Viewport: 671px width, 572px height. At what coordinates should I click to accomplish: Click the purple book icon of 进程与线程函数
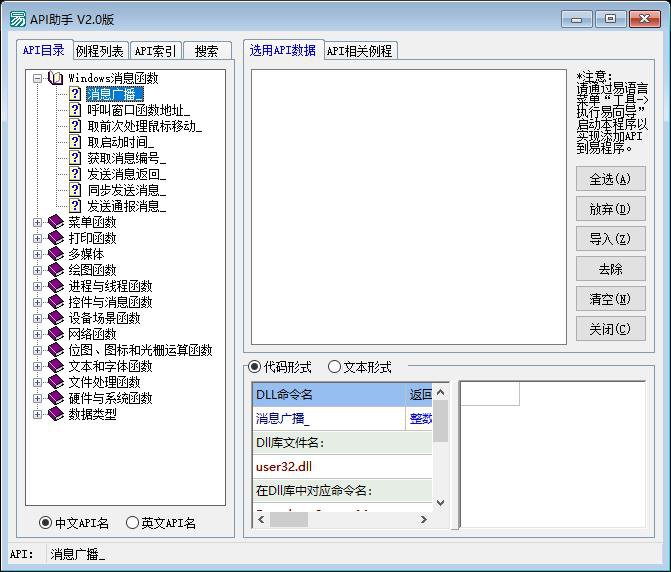point(56,286)
